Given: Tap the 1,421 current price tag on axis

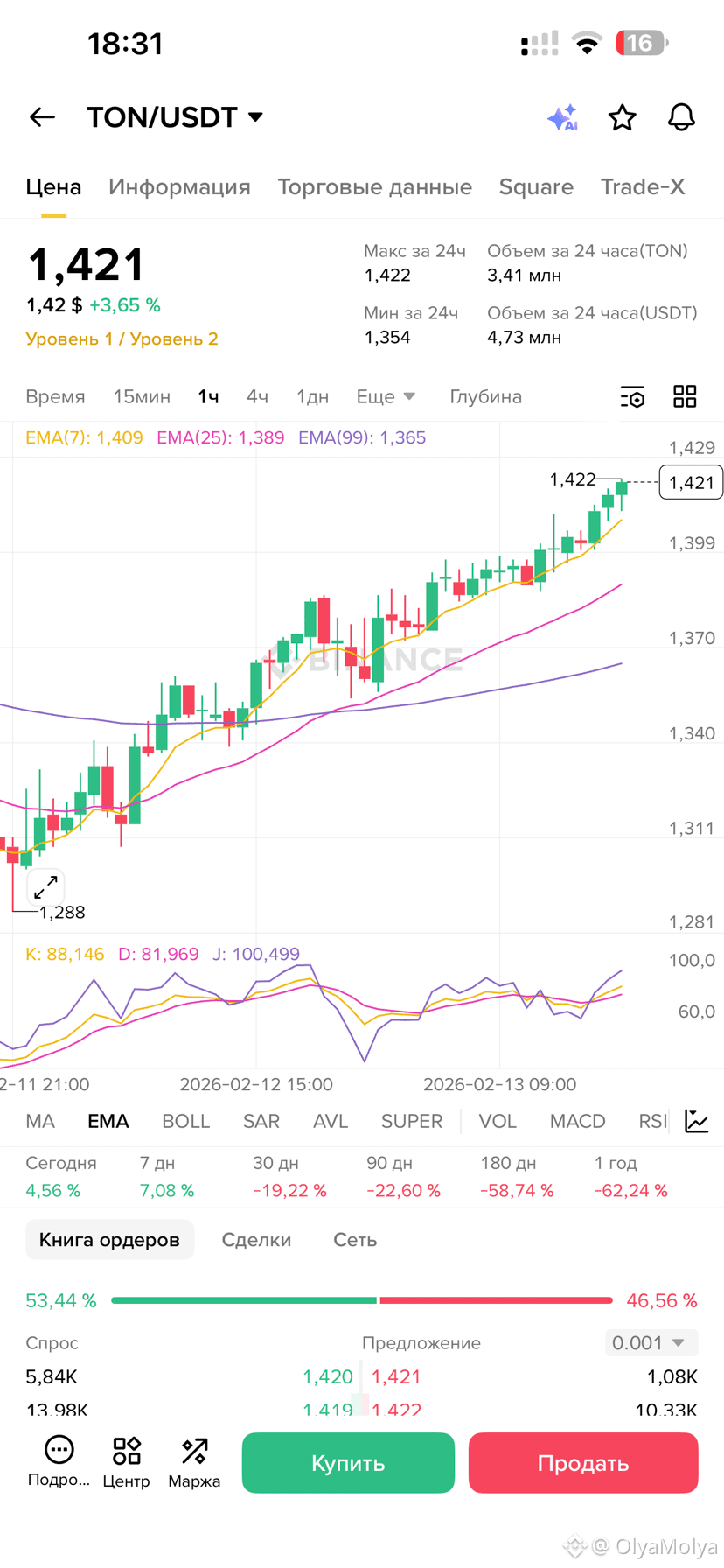Looking at the screenshot, I should click(x=691, y=482).
